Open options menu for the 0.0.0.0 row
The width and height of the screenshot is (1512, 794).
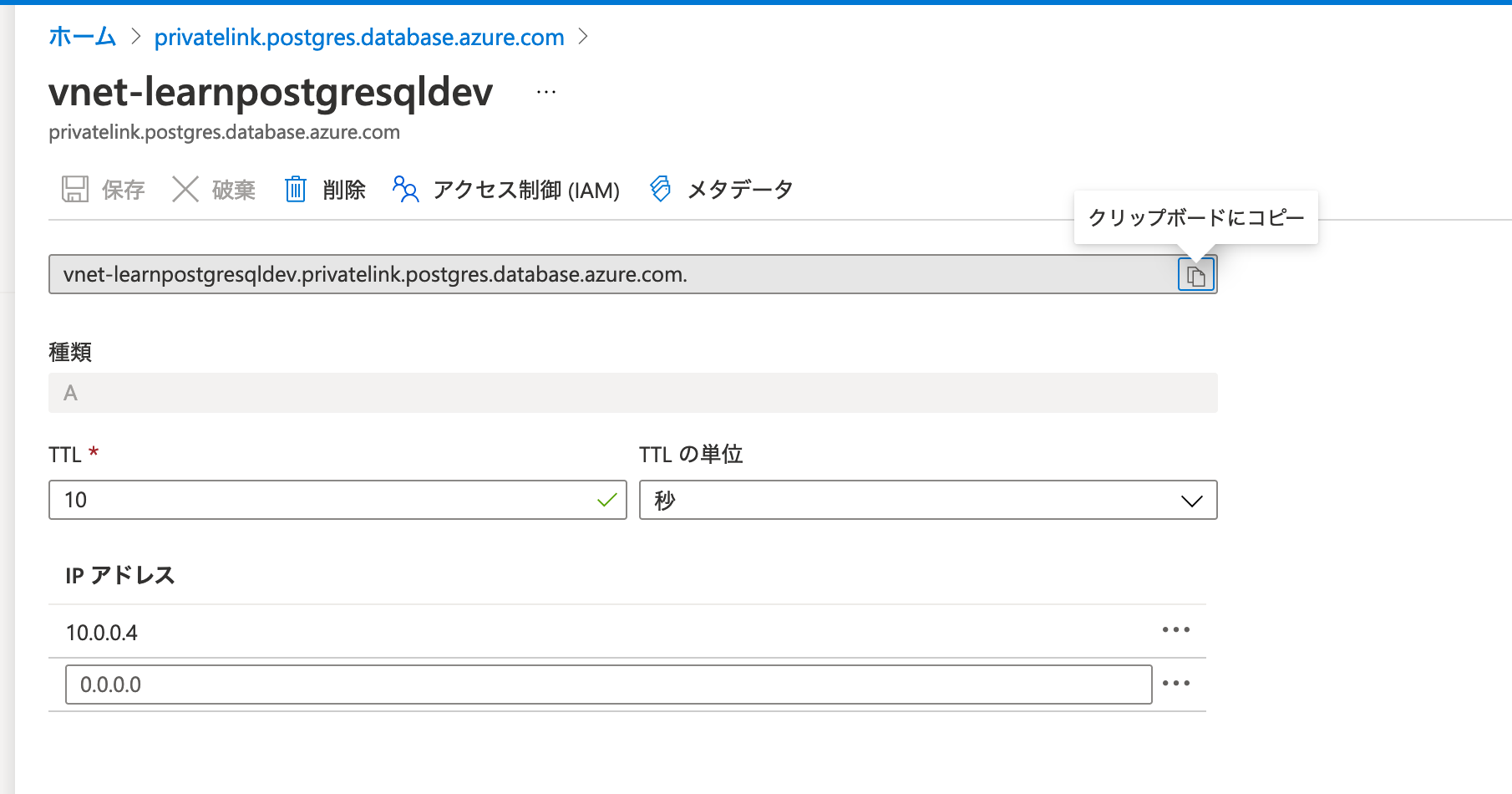[1175, 684]
